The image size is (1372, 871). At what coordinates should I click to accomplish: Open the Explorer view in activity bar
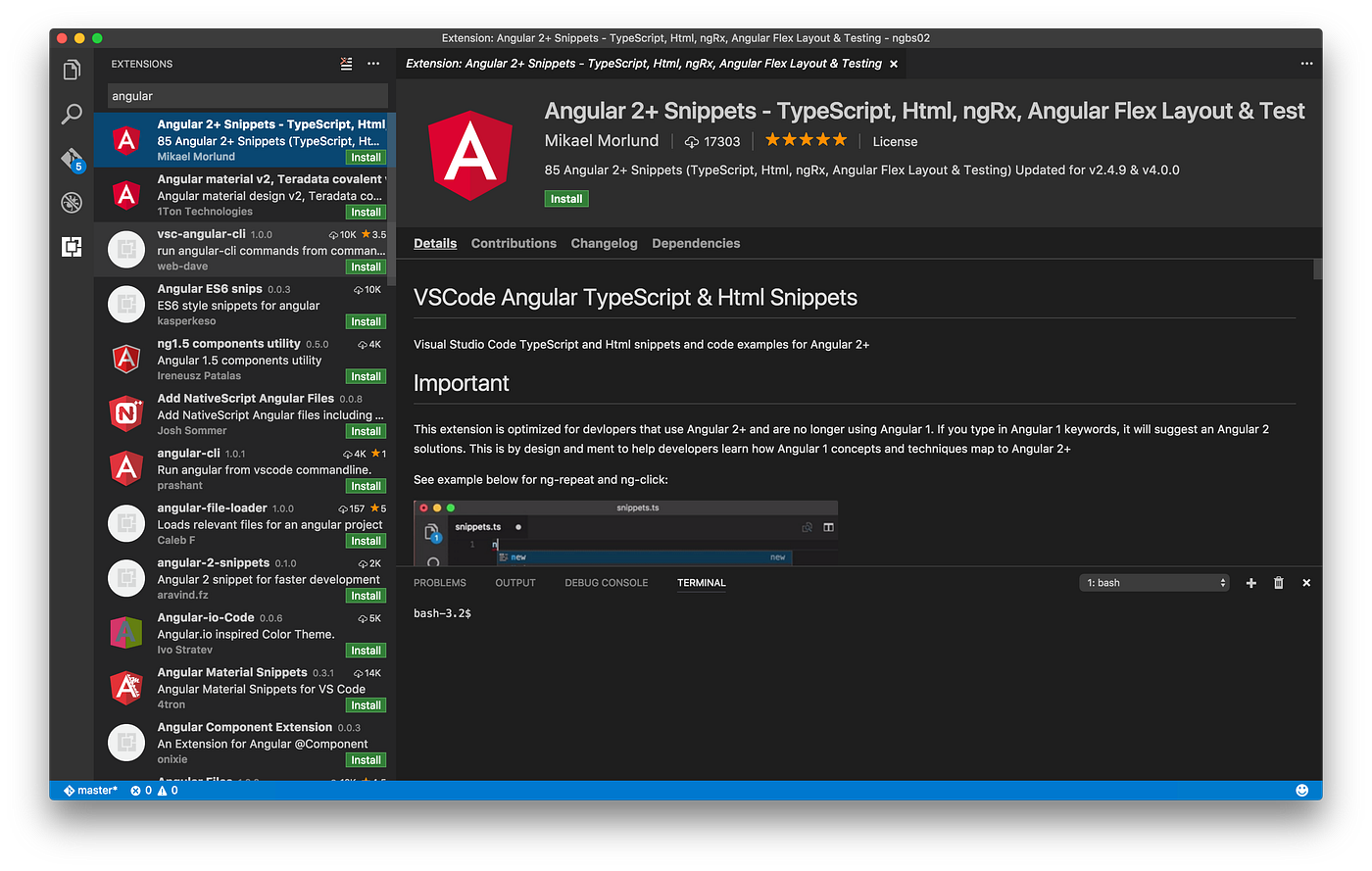point(72,71)
